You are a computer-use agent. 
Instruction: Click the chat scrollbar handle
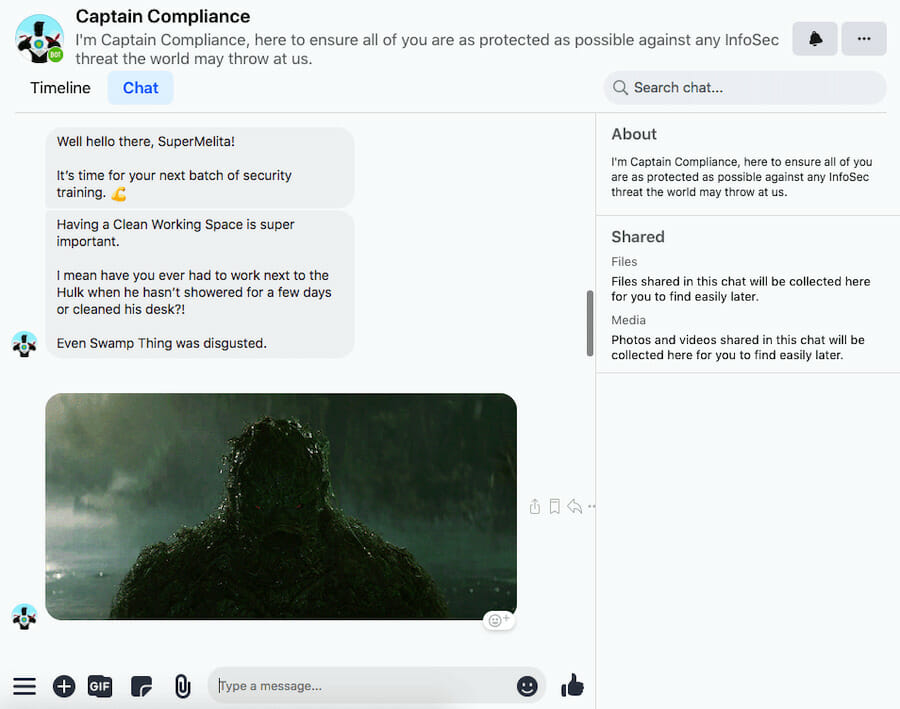pos(589,323)
